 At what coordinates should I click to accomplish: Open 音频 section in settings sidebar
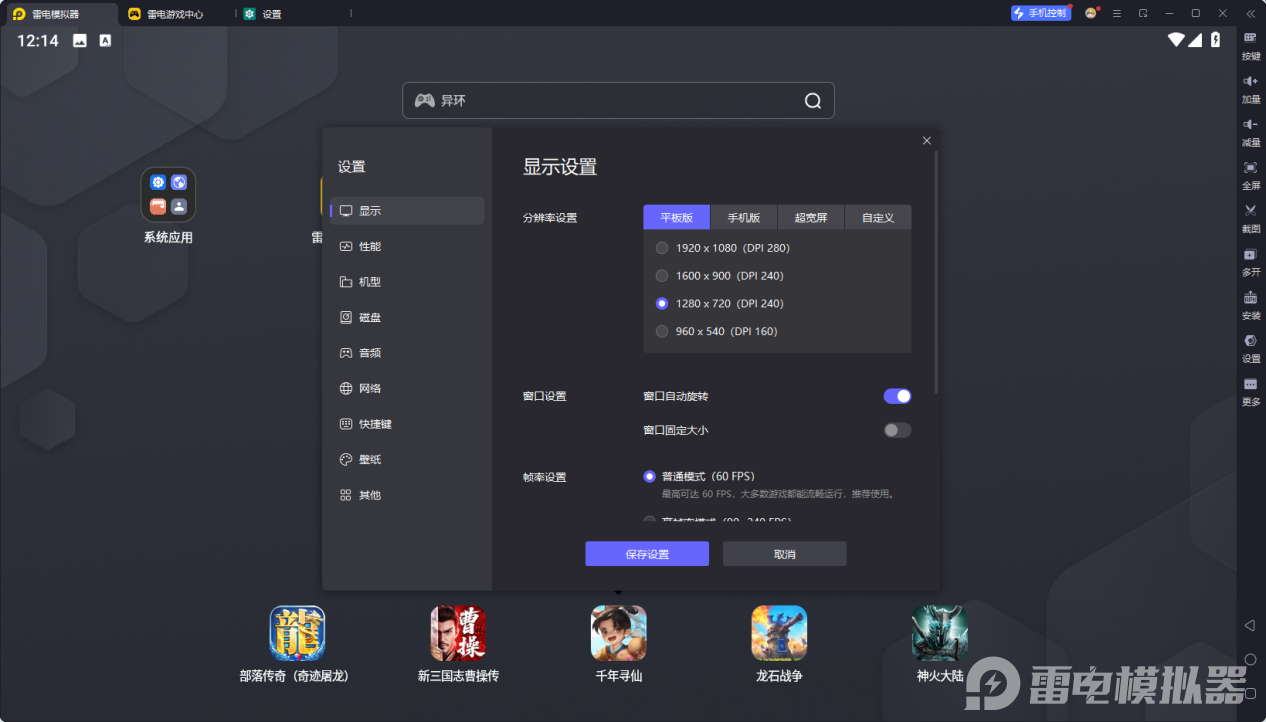coord(407,353)
